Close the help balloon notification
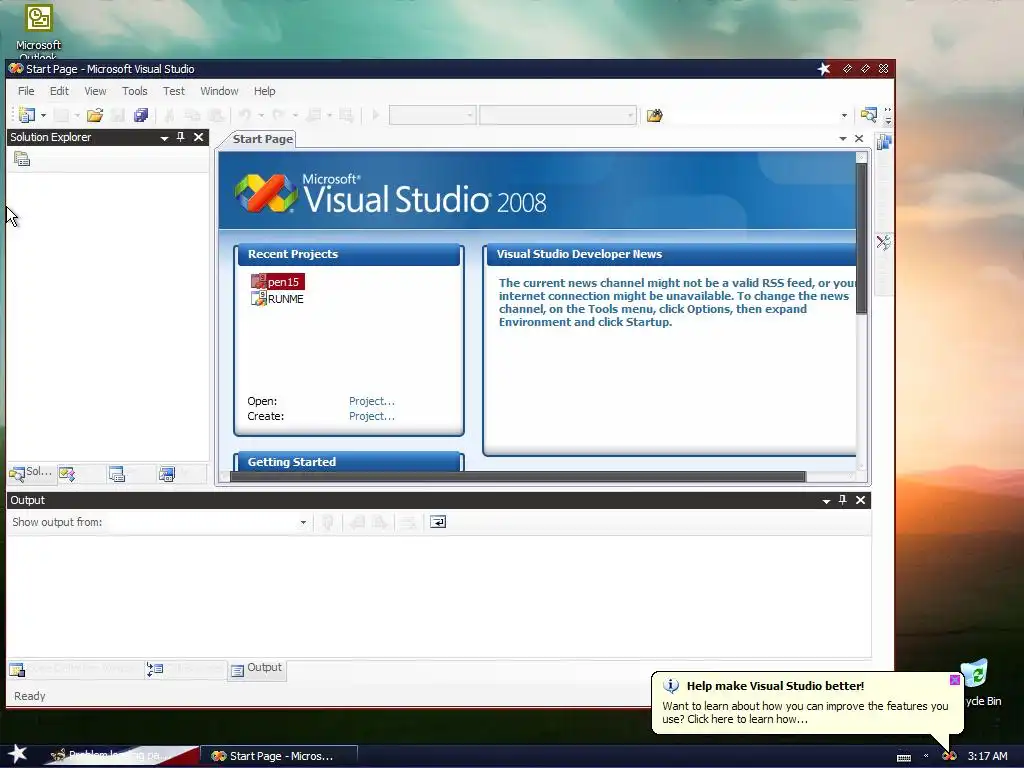 tap(954, 680)
